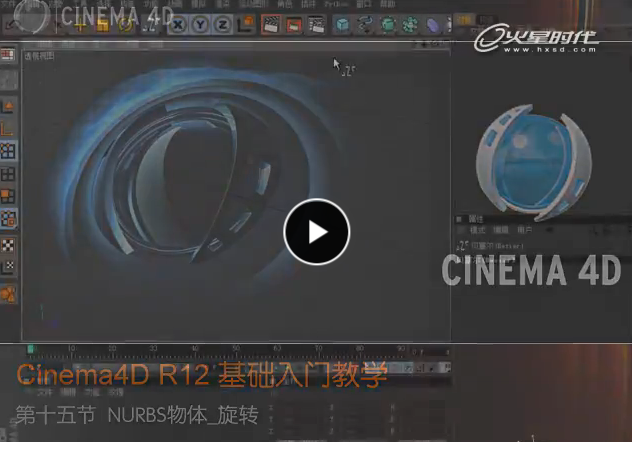The width and height of the screenshot is (632, 465).
Task: Select the Move tool in toolbar
Action: 80,25
